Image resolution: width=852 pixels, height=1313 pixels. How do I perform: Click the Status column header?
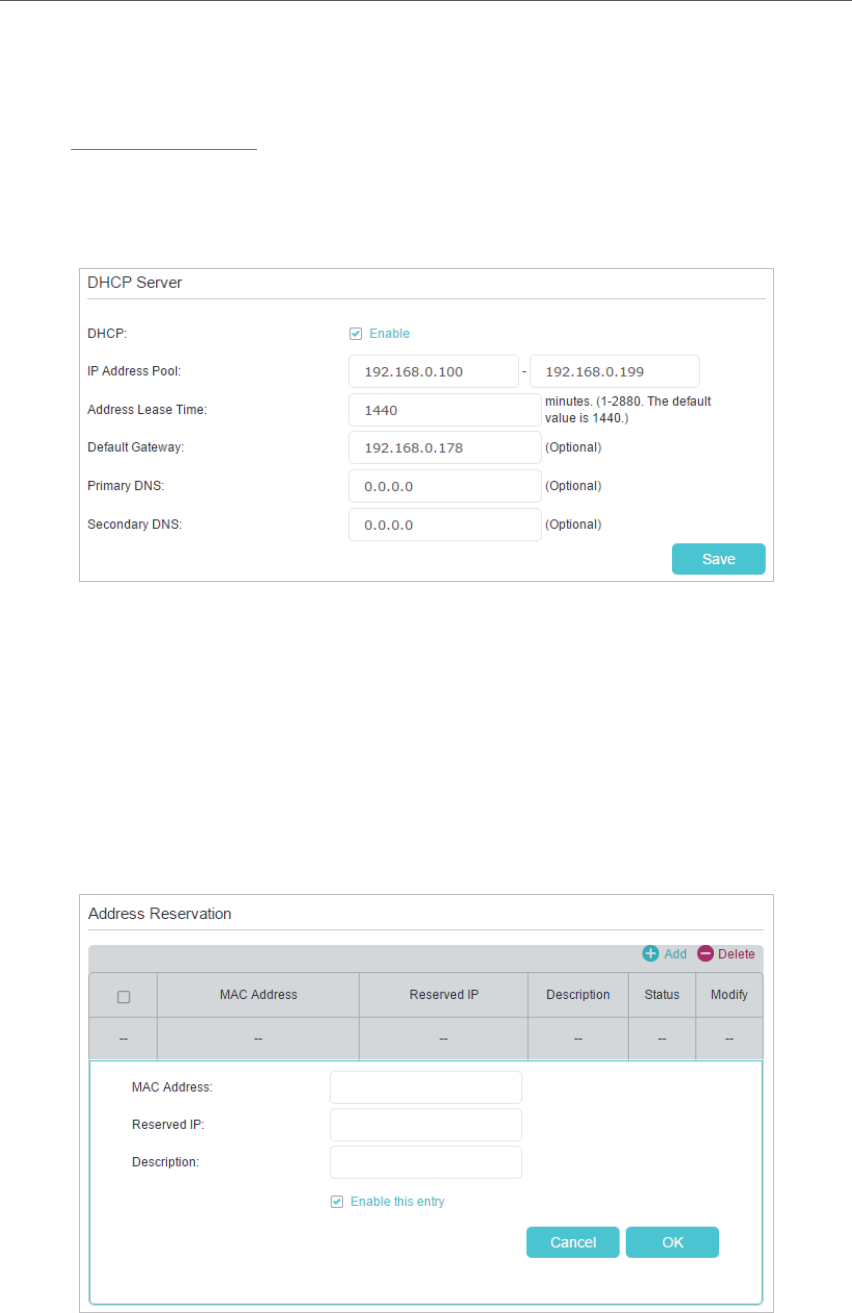pos(662,995)
